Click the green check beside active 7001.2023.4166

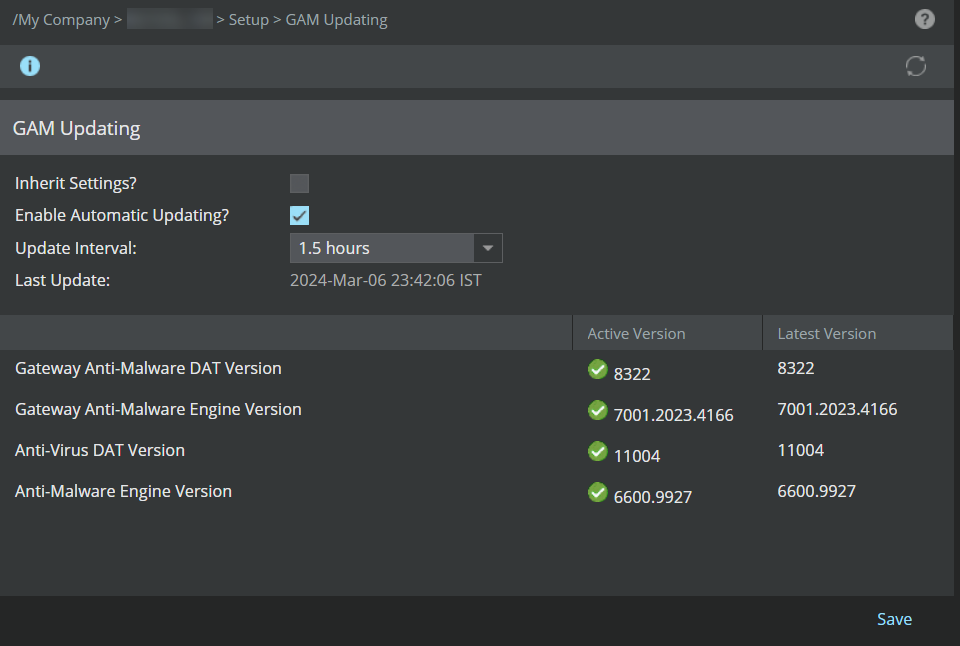point(598,410)
